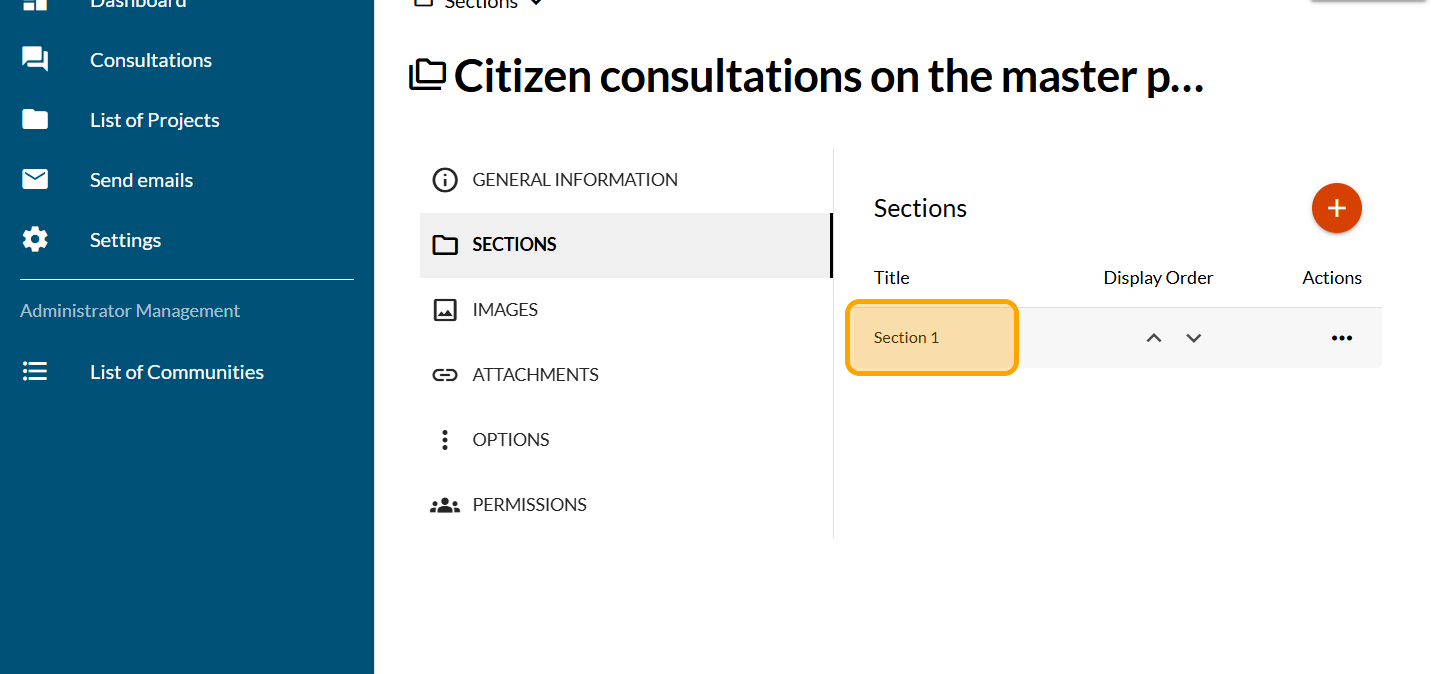1447x674 pixels.
Task: Expand the Sections breadcrumb dropdown at top
Action: 537,3
